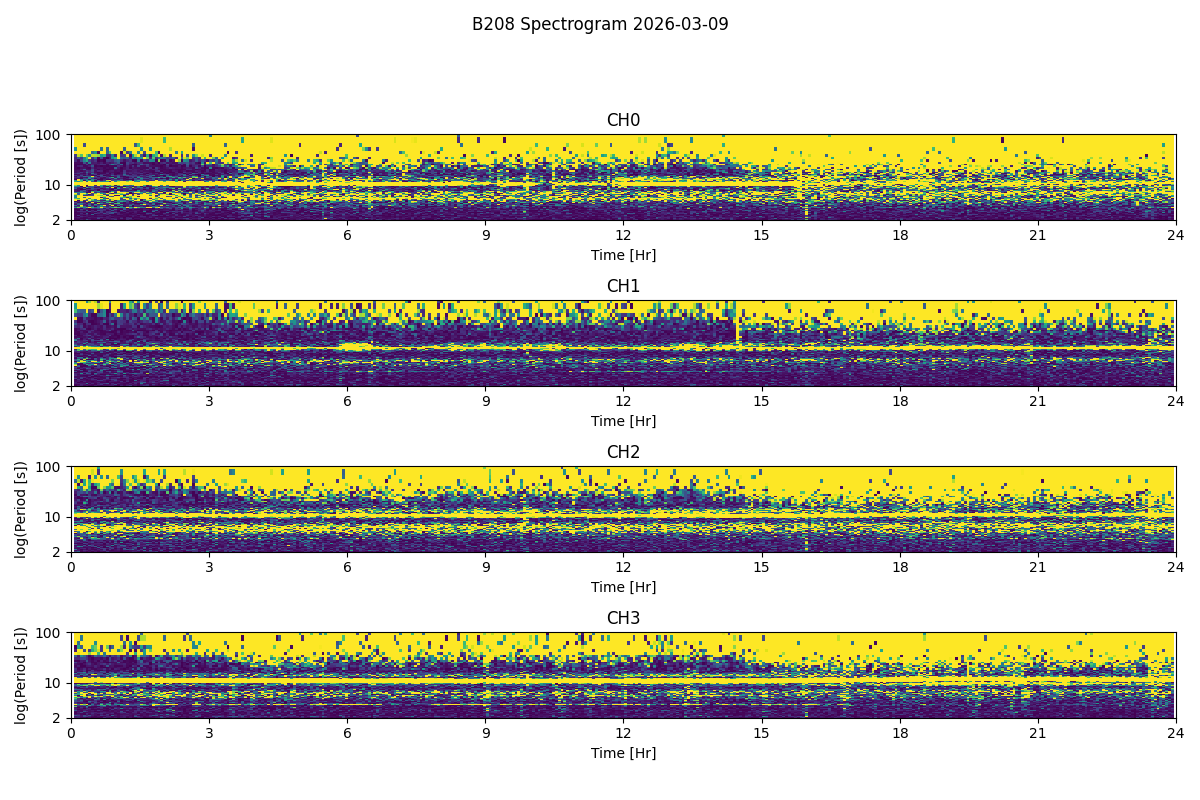Click the vertical discontinuity near 14.5 hours in CH1
The height and width of the screenshot is (800, 1200).
point(737,328)
